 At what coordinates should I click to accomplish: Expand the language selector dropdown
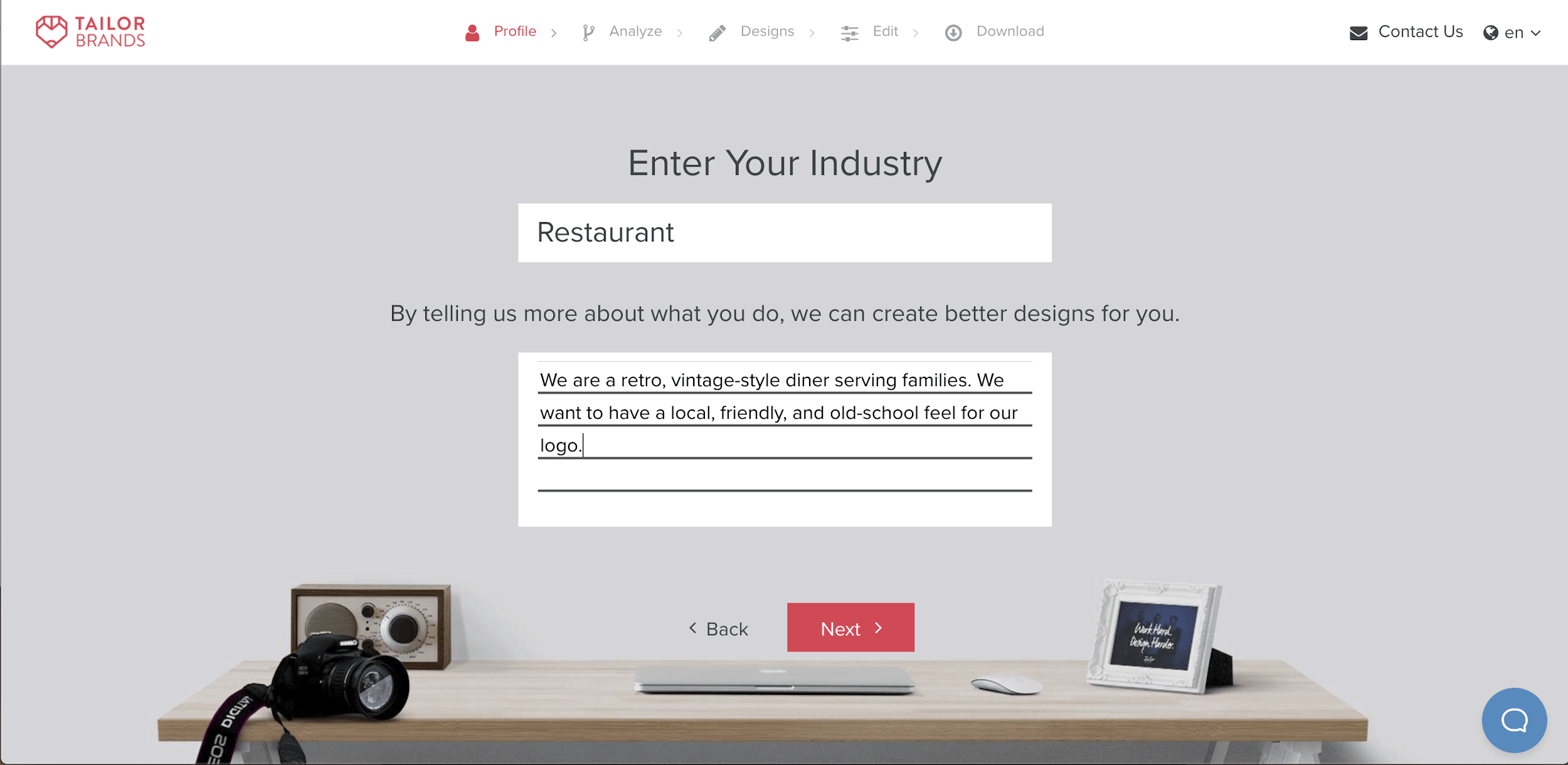click(1512, 33)
